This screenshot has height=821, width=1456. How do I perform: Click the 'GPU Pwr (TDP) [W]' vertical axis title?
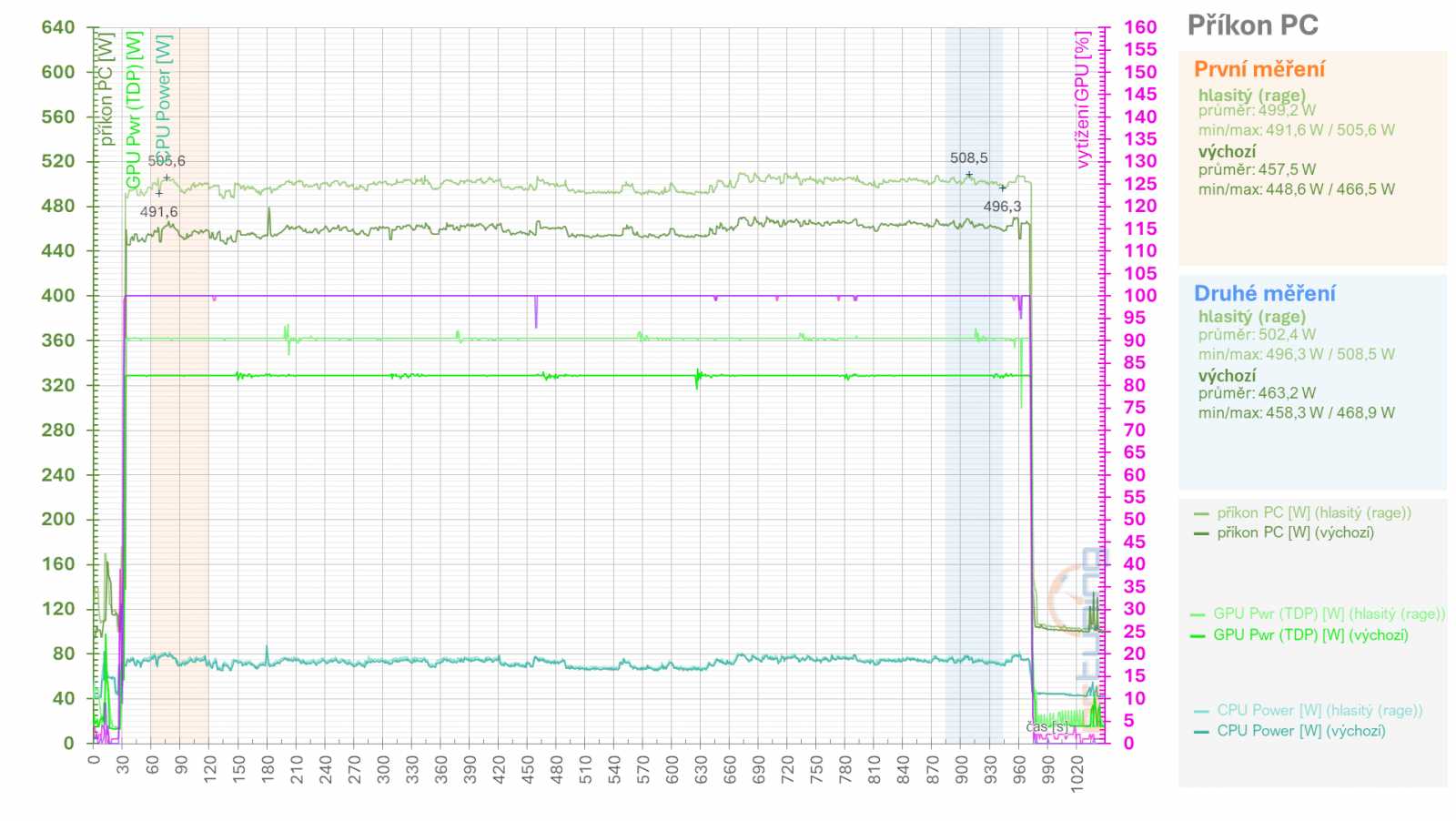pos(134,111)
